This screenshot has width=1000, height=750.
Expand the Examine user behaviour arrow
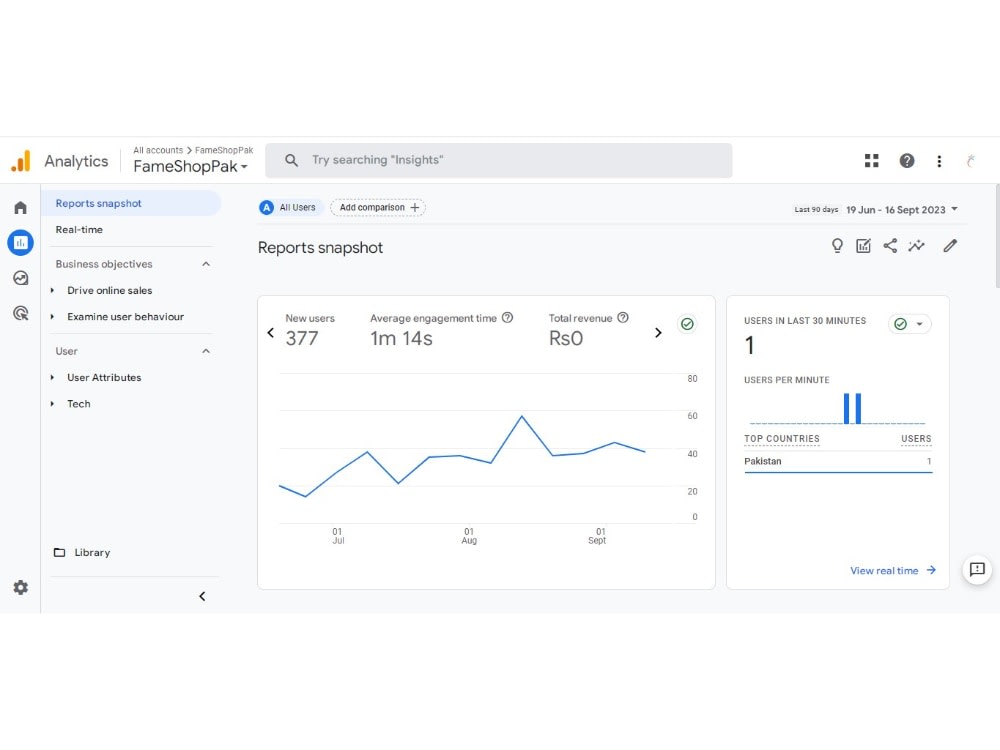[52, 316]
